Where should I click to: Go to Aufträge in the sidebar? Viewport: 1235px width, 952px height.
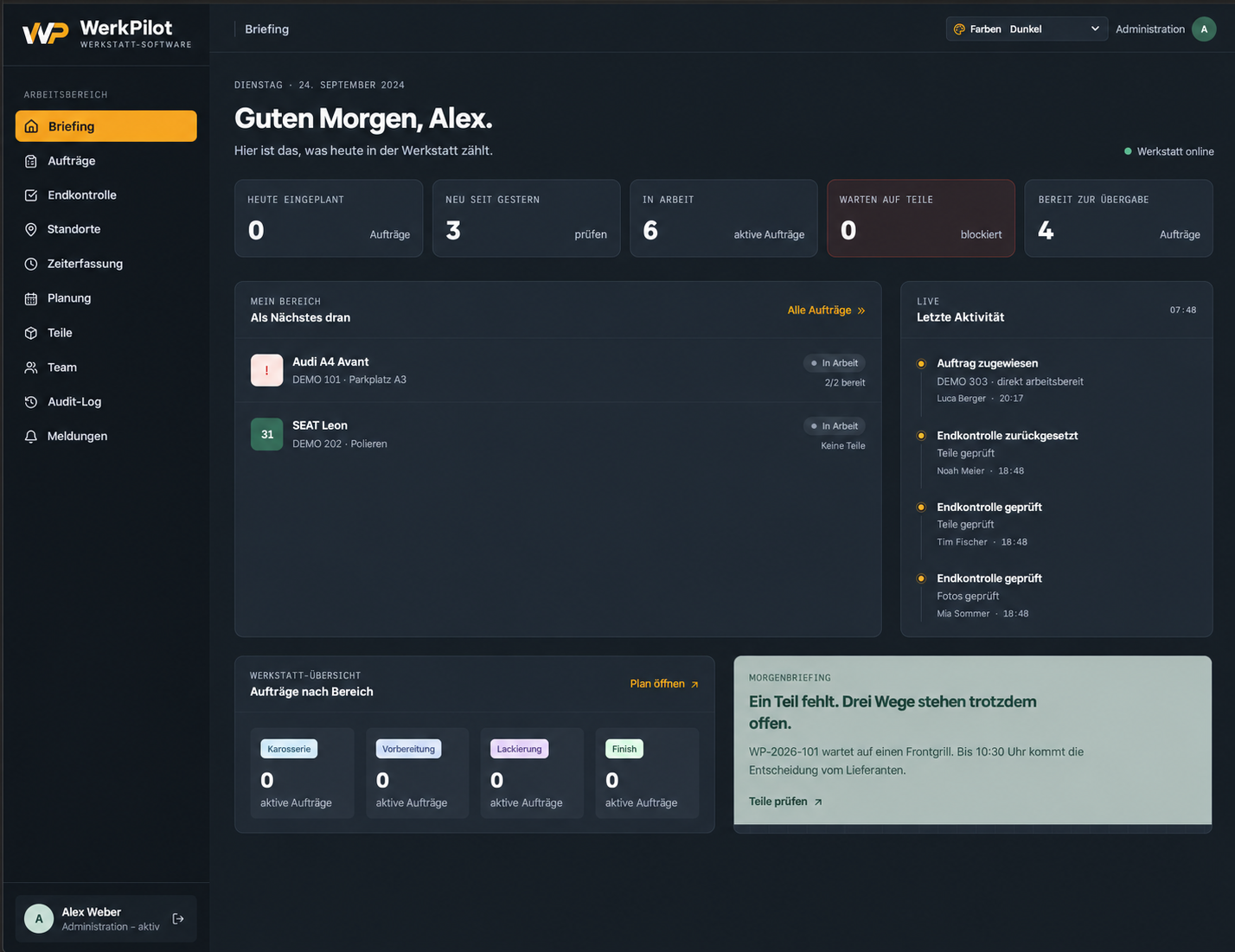106,161
